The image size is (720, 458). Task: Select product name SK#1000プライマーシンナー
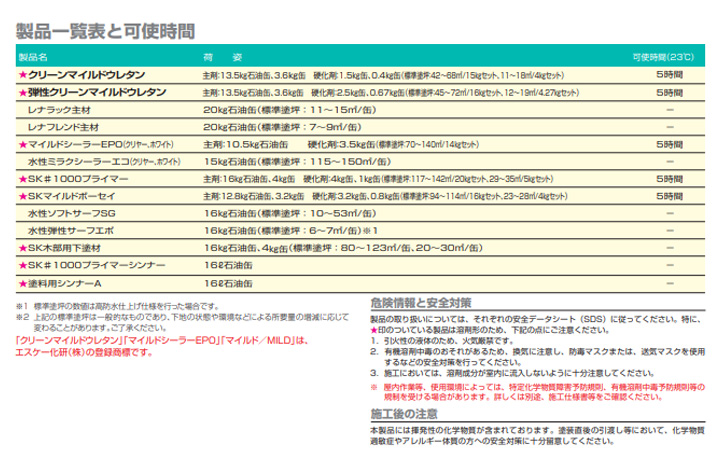[96, 265]
